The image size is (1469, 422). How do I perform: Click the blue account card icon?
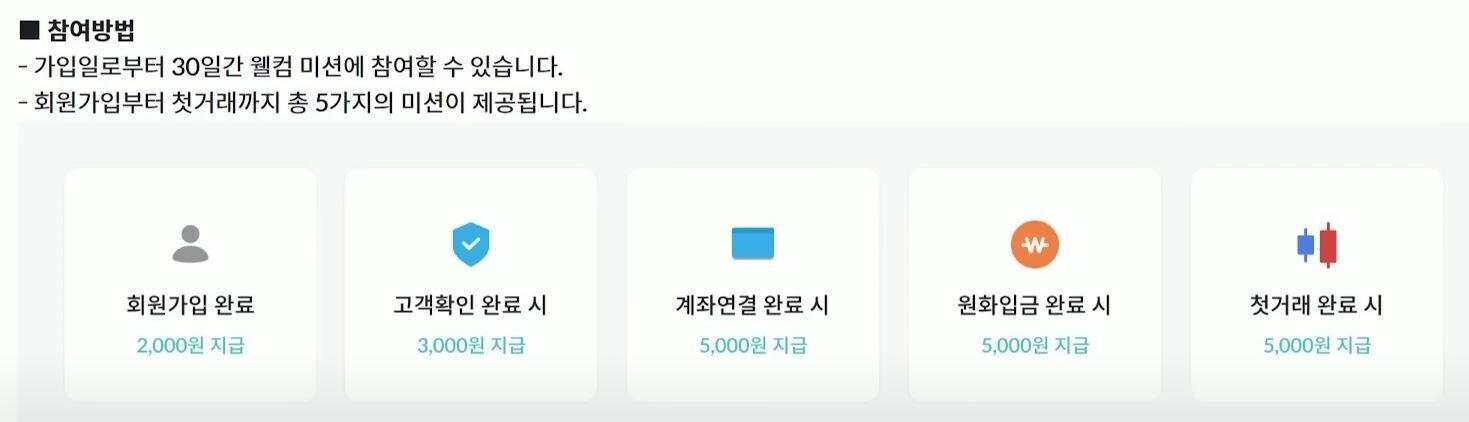pyautogui.click(x=752, y=244)
